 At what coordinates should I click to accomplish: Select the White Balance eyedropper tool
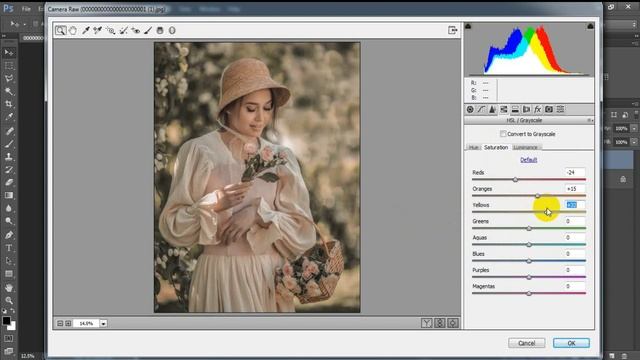86,30
